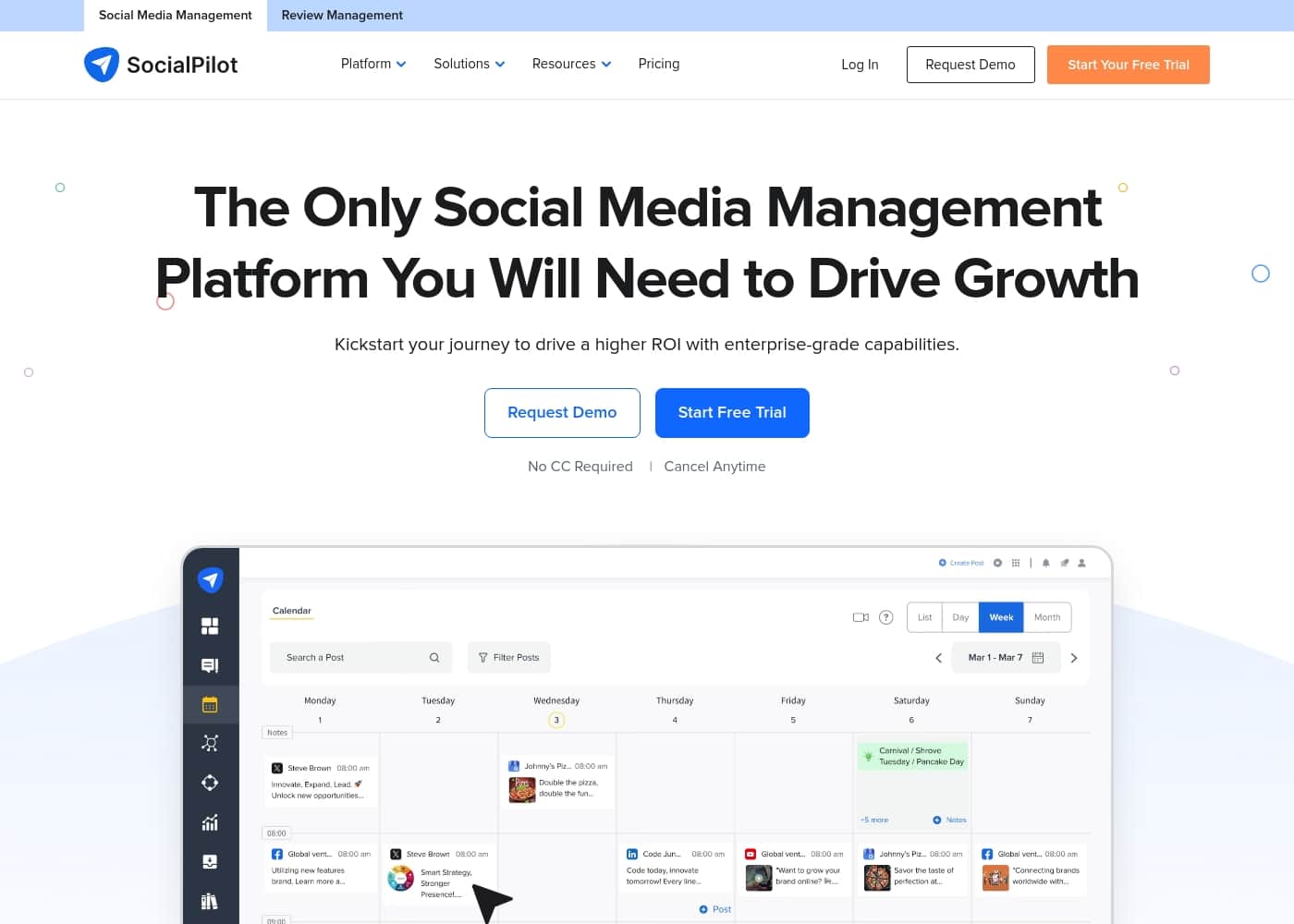Click the four-arrow circle icon in sidebar
The image size is (1294, 924).
[210, 783]
